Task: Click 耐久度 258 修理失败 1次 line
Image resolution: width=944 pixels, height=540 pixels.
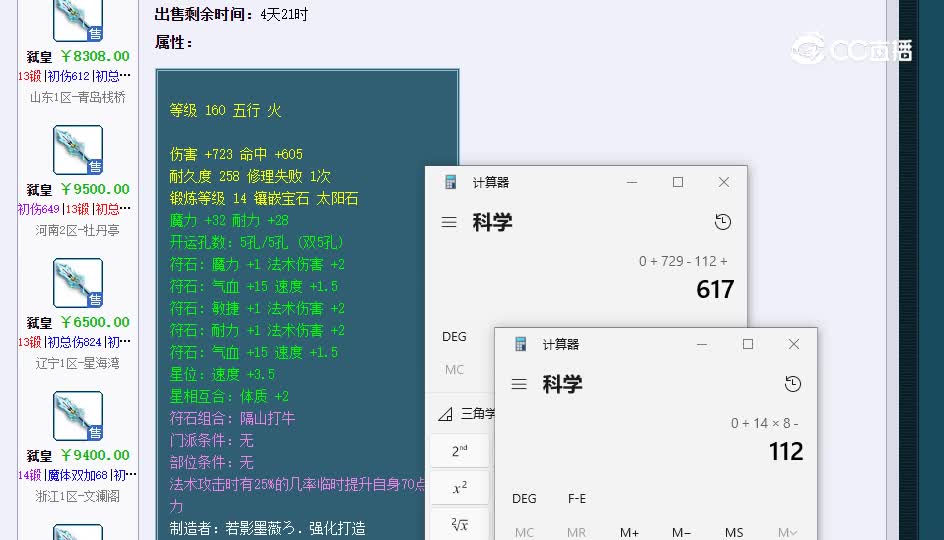Action: point(250,176)
